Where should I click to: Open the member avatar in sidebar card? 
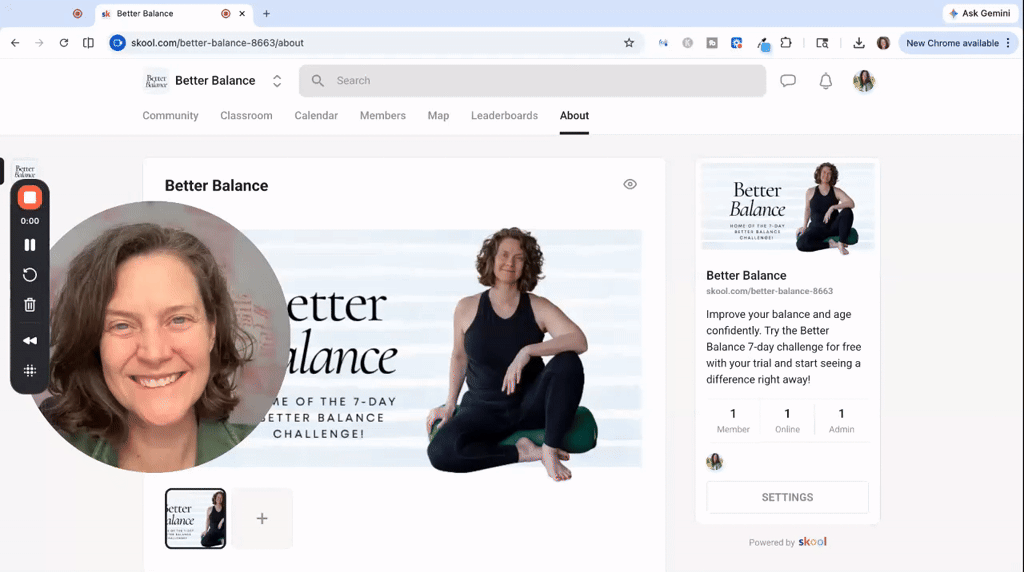pyautogui.click(x=714, y=462)
